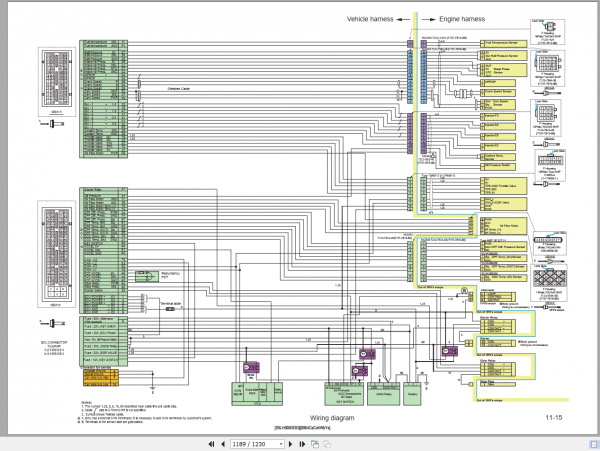600x451 pixels.
Task: Click the go to previous view icon
Action: (315, 444)
